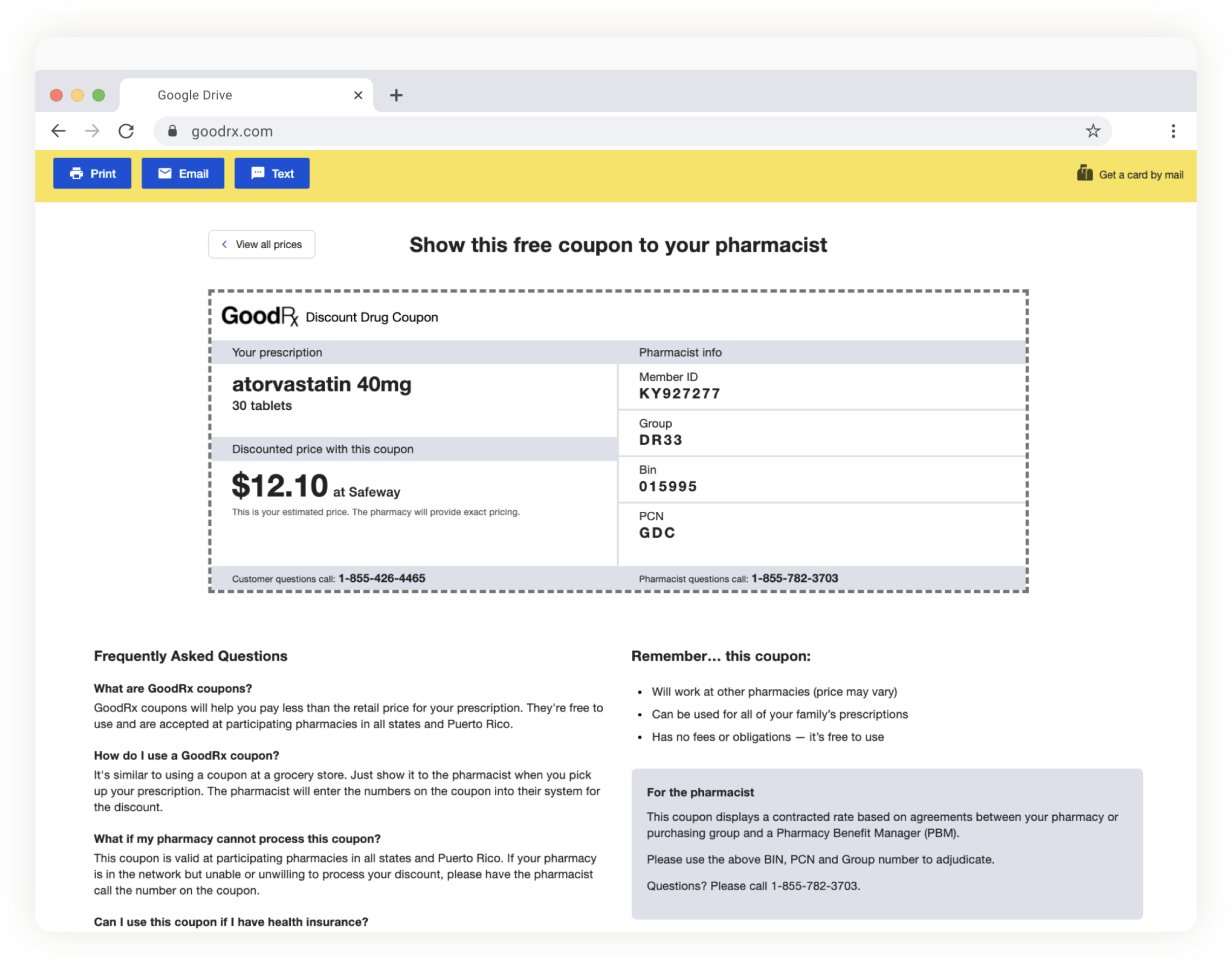The height and width of the screenshot is (965, 1232).
Task: Click the gift card by mail icon
Action: [1084, 173]
